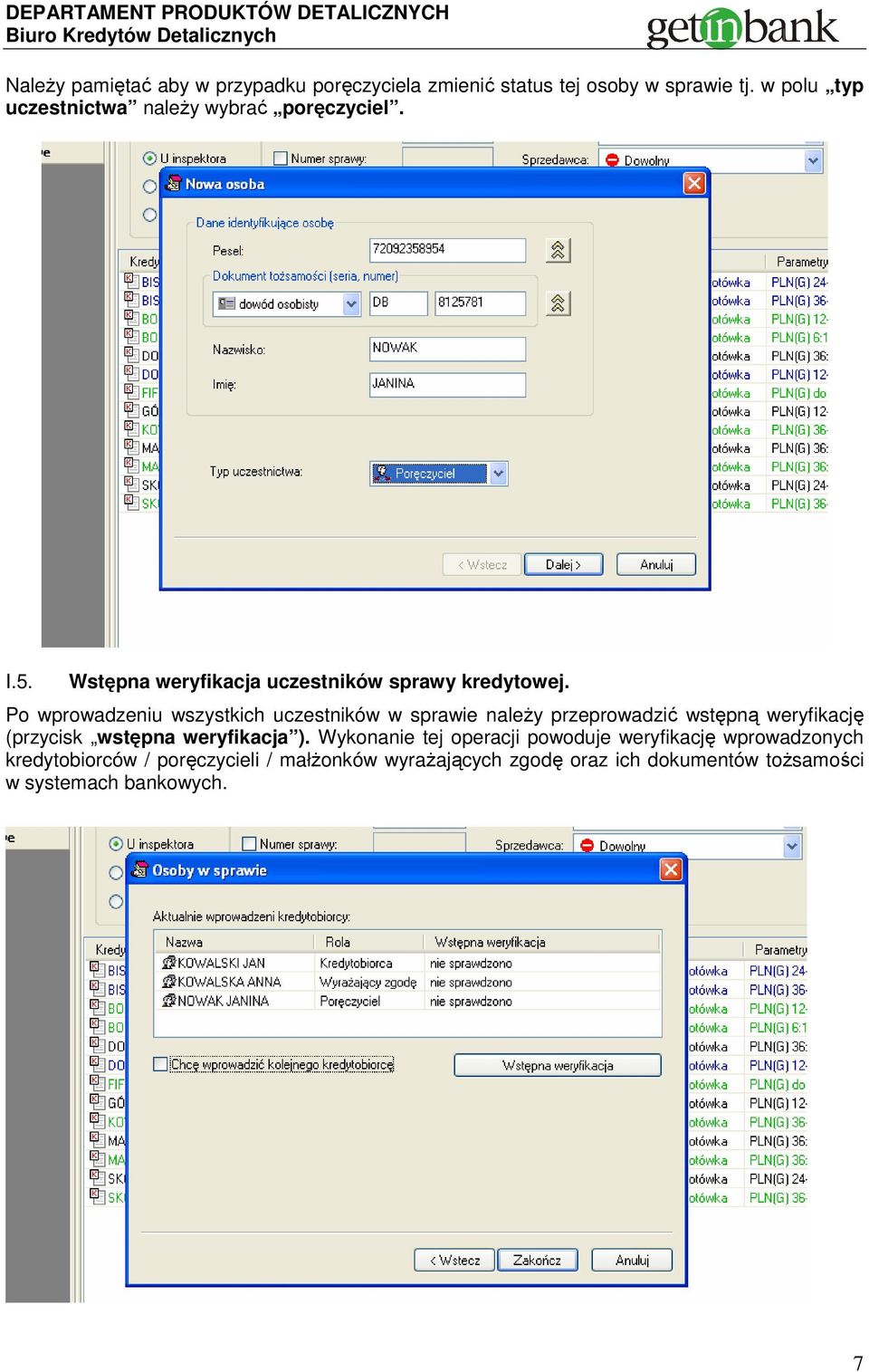The image size is (869, 1372).
Task: Click the search icon next to Pesel field
Action: (x=558, y=250)
